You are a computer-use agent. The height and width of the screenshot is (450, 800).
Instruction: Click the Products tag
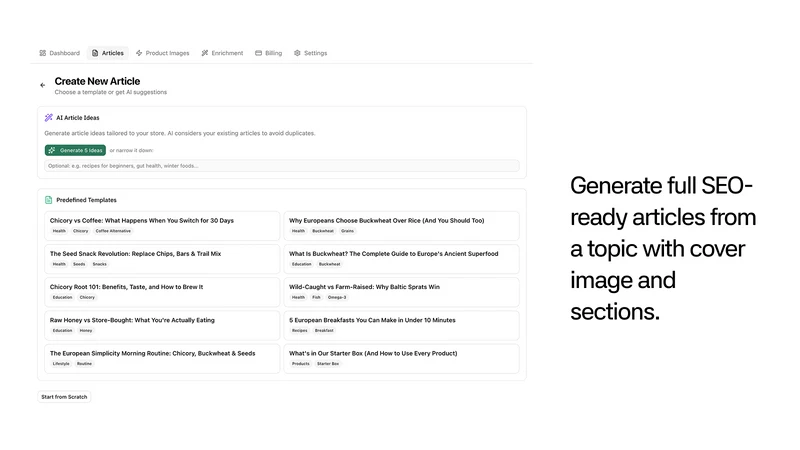[301, 364]
